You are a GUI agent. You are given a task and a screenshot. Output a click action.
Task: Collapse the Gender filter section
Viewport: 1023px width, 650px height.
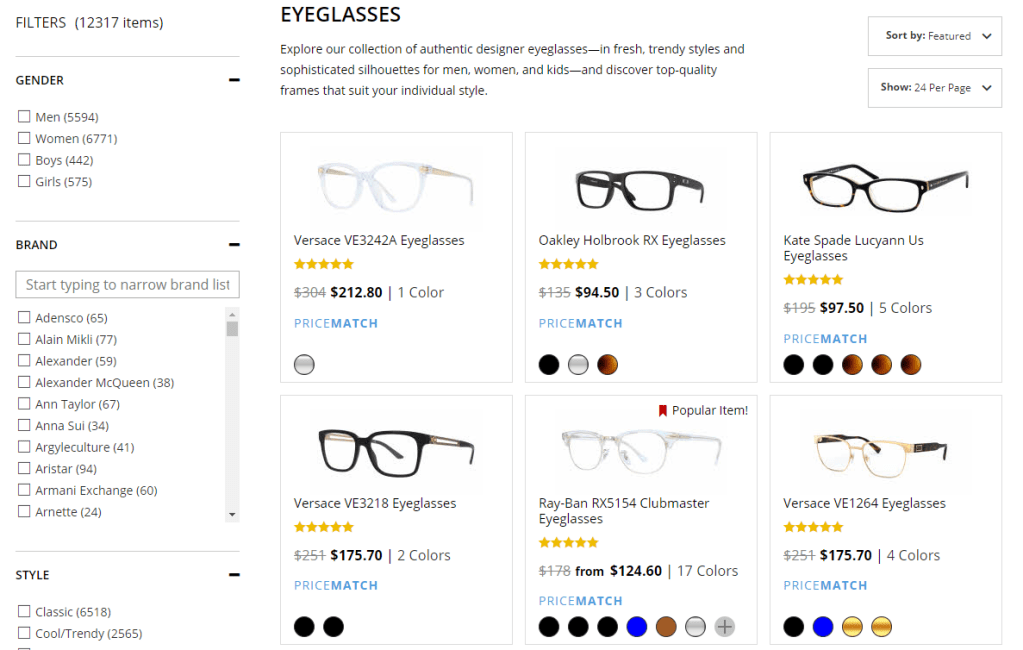click(234, 80)
